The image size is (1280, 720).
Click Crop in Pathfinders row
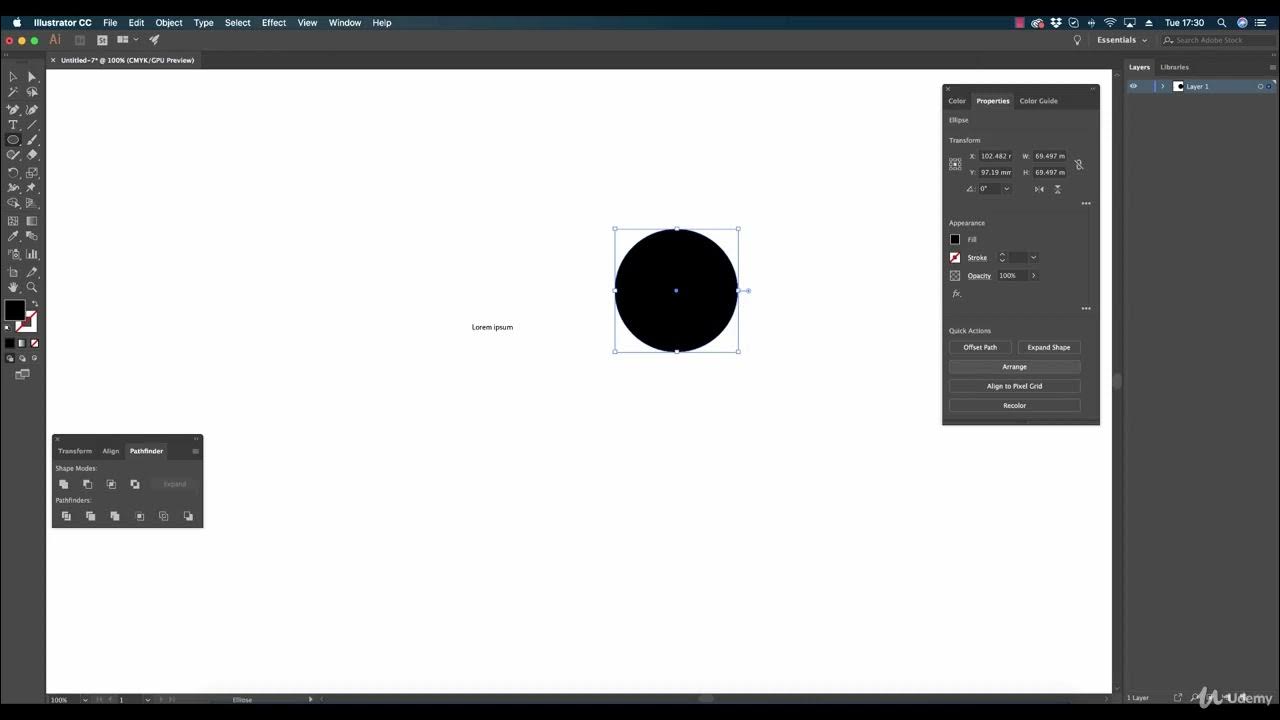pos(140,516)
